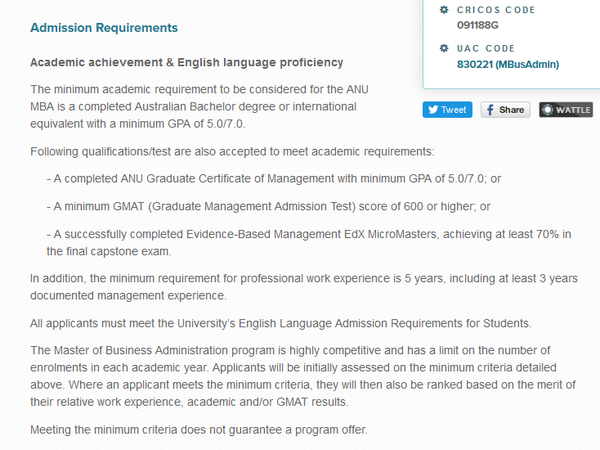Click the professional work experience paragraph
Viewport: 600px width, 450px height.
click(304, 287)
